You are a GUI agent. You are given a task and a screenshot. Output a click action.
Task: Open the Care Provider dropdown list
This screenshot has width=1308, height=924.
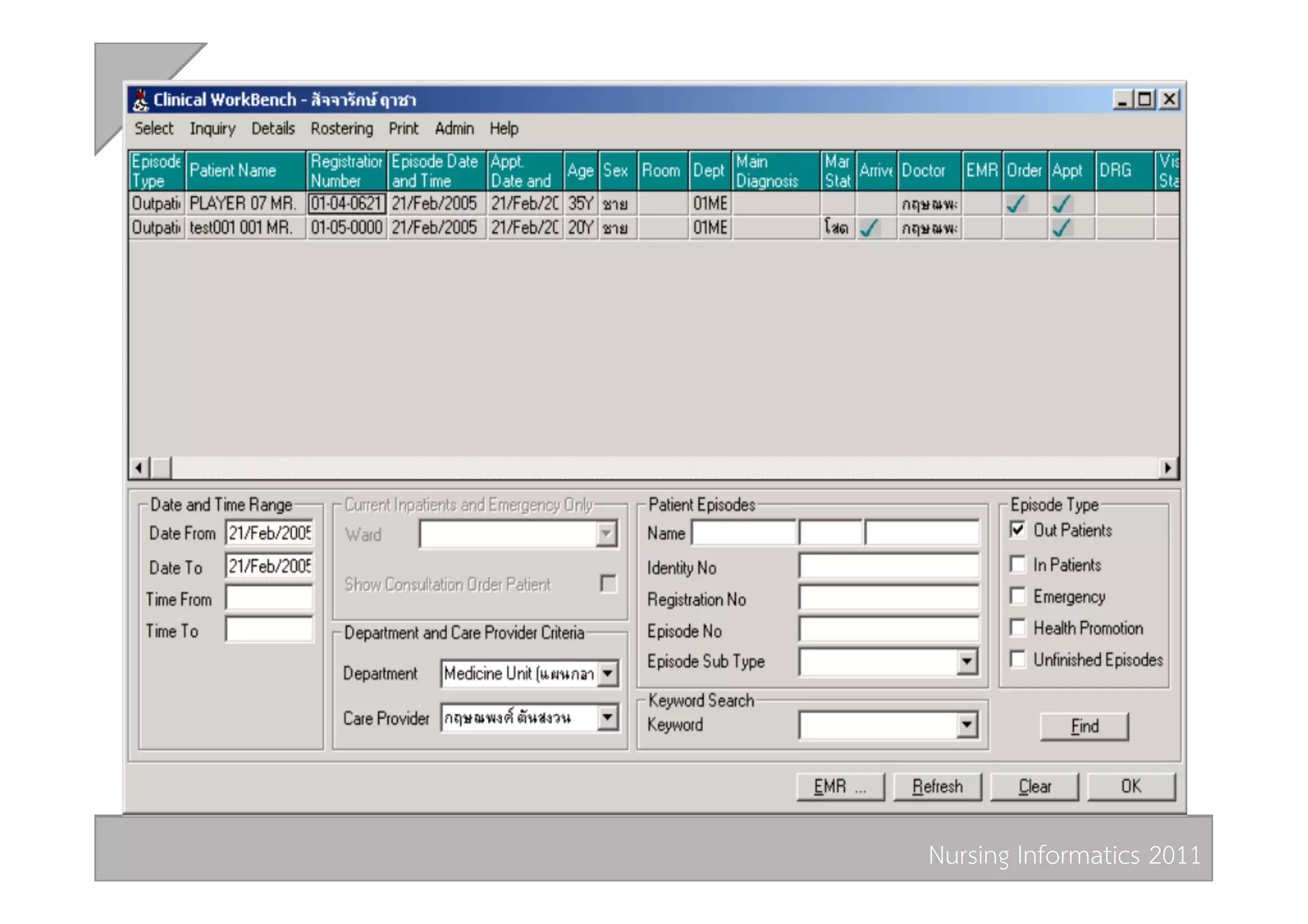[608, 718]
